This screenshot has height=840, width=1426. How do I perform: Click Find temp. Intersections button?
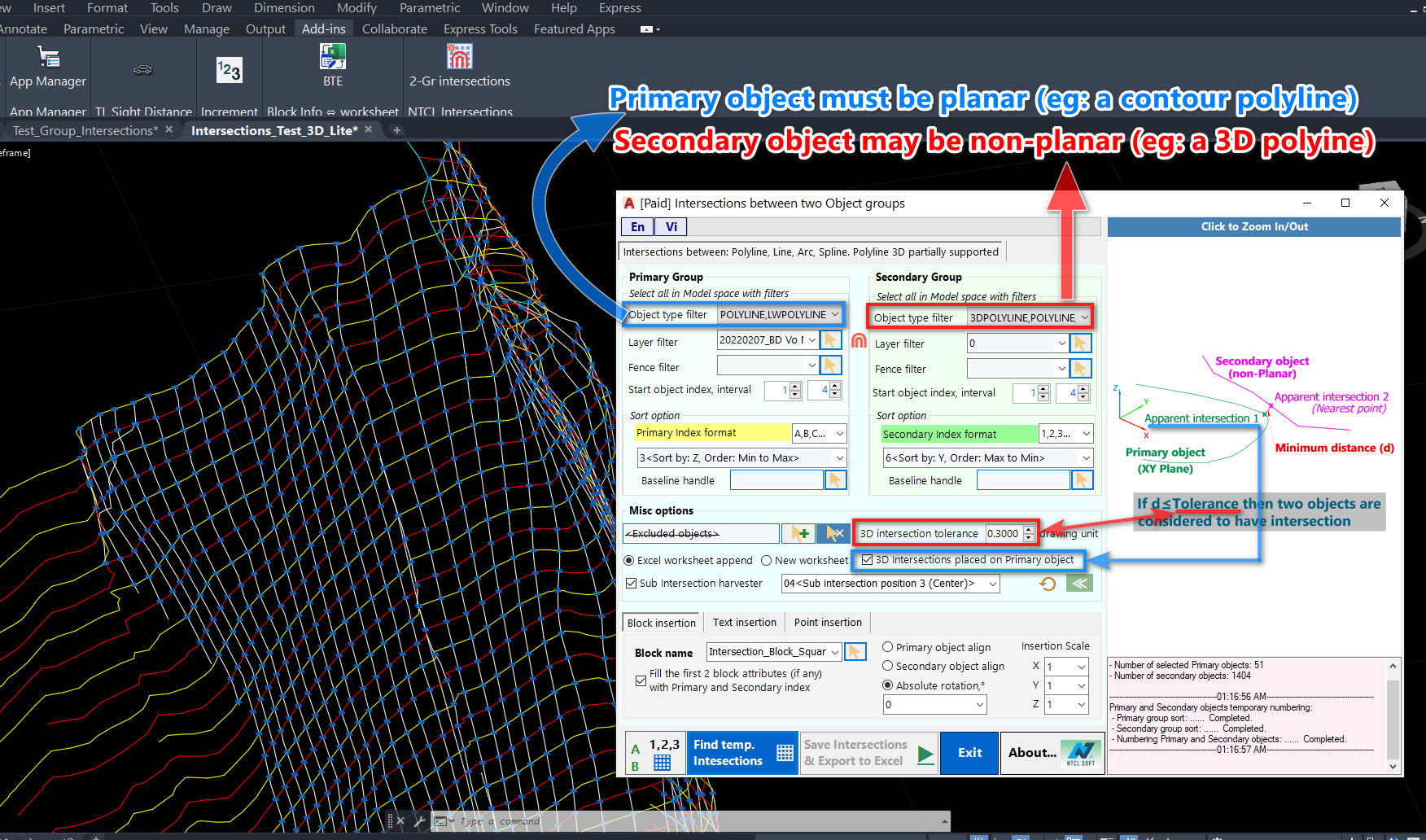743,753
